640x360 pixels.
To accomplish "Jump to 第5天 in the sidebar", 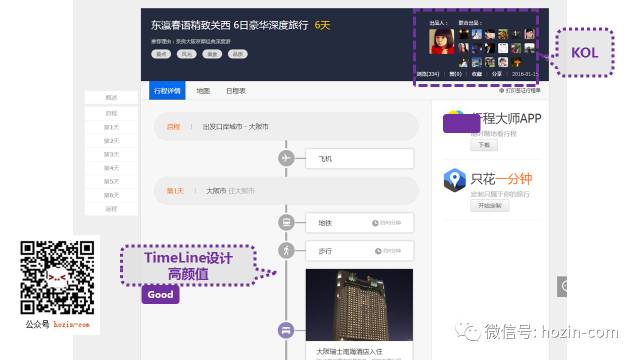I will point(111,181).
